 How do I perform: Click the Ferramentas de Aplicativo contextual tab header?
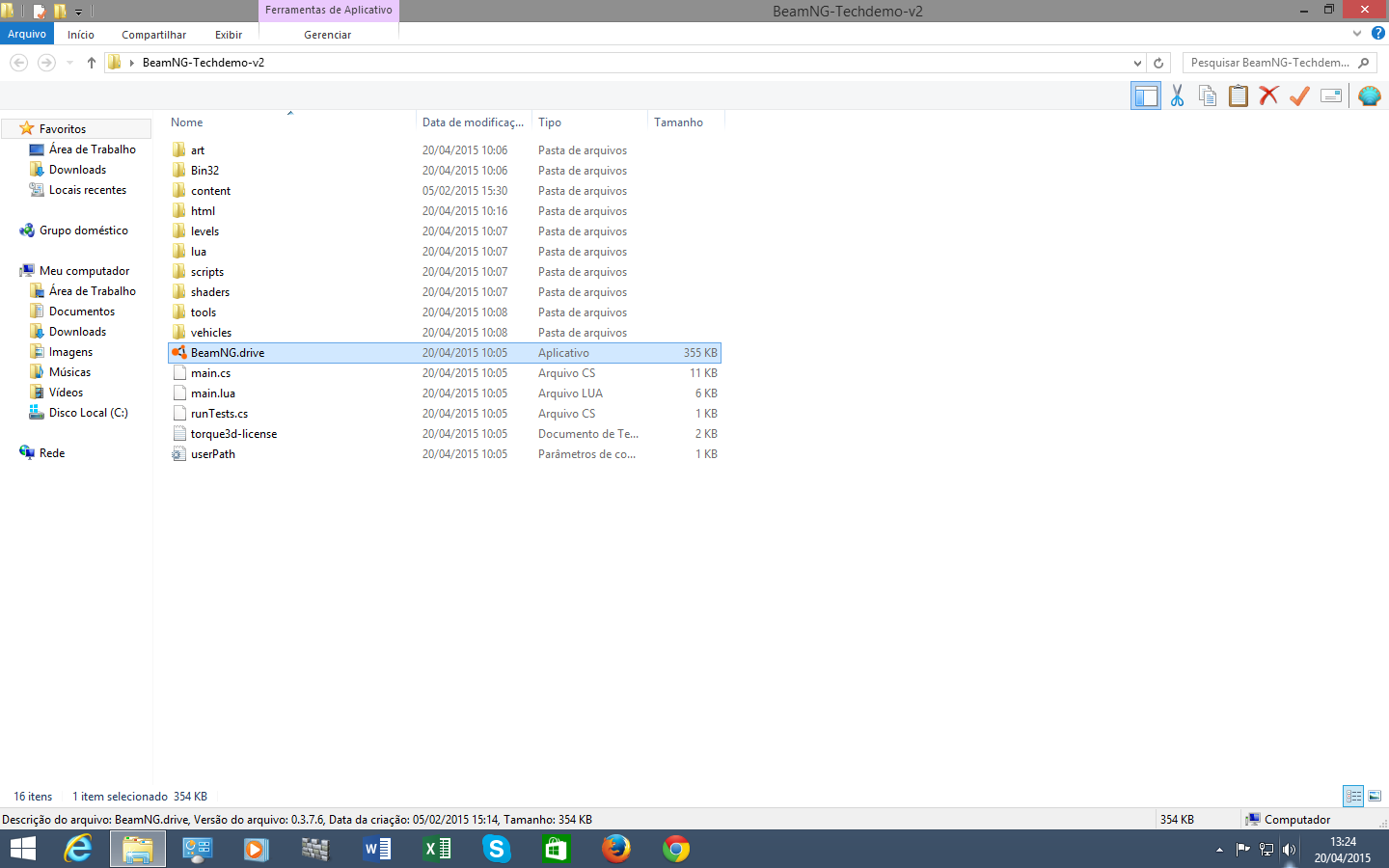pyautogui.click(x=328, y=11)
